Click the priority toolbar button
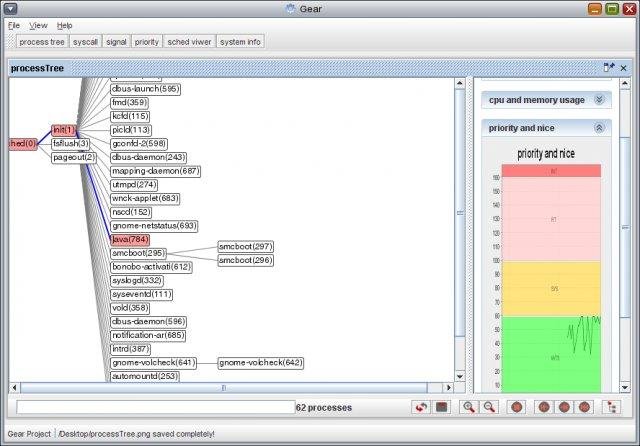The height and width of the screenshot is (446, 640). point(147,42)
